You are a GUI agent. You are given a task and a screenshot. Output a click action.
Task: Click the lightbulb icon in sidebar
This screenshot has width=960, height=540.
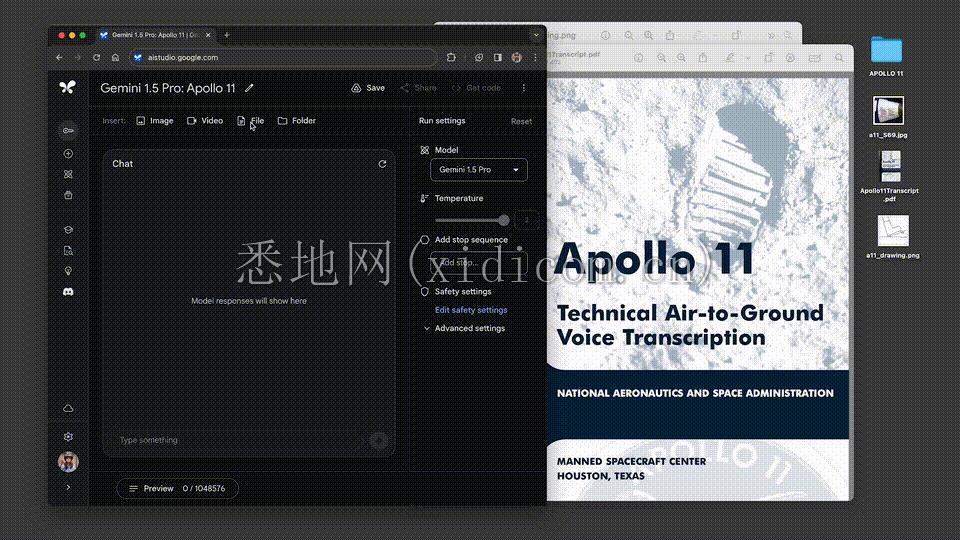tap(68, 271)
